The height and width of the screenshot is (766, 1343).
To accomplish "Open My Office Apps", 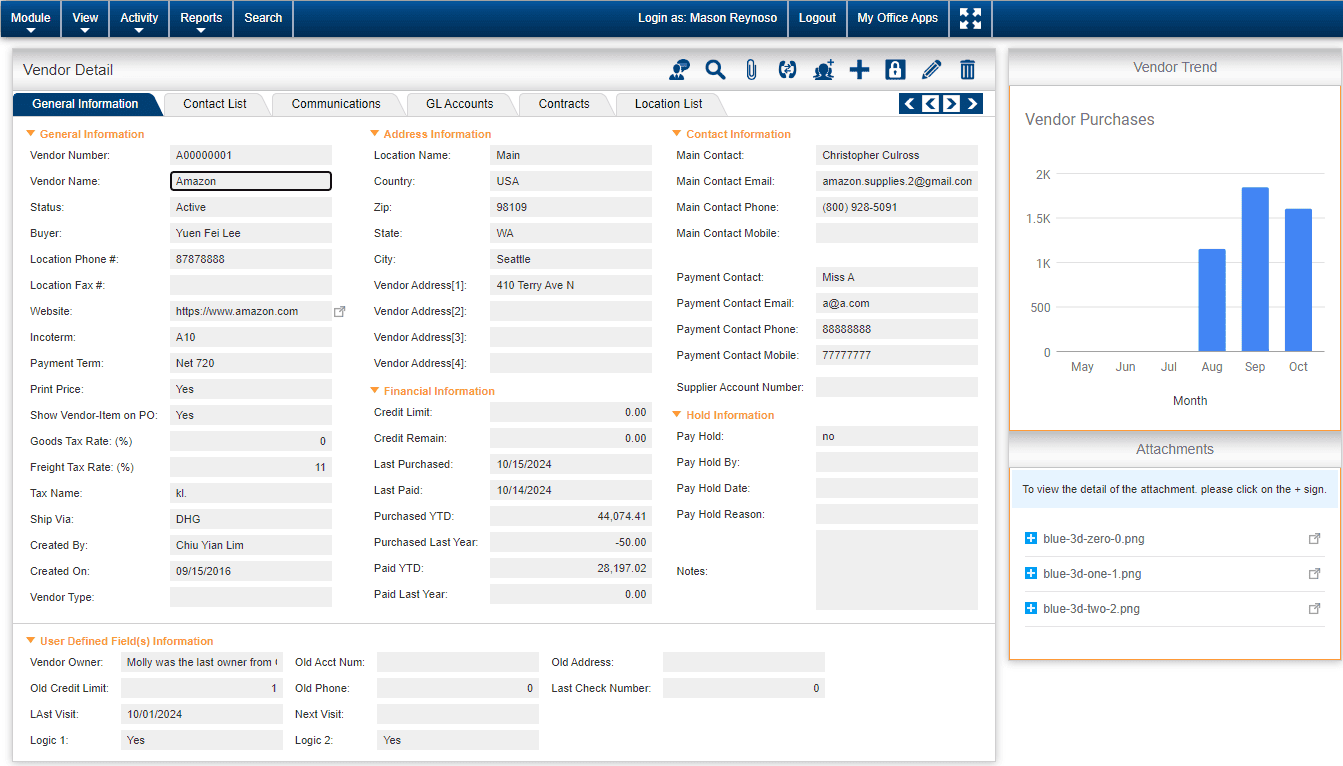I will point(897,18).
